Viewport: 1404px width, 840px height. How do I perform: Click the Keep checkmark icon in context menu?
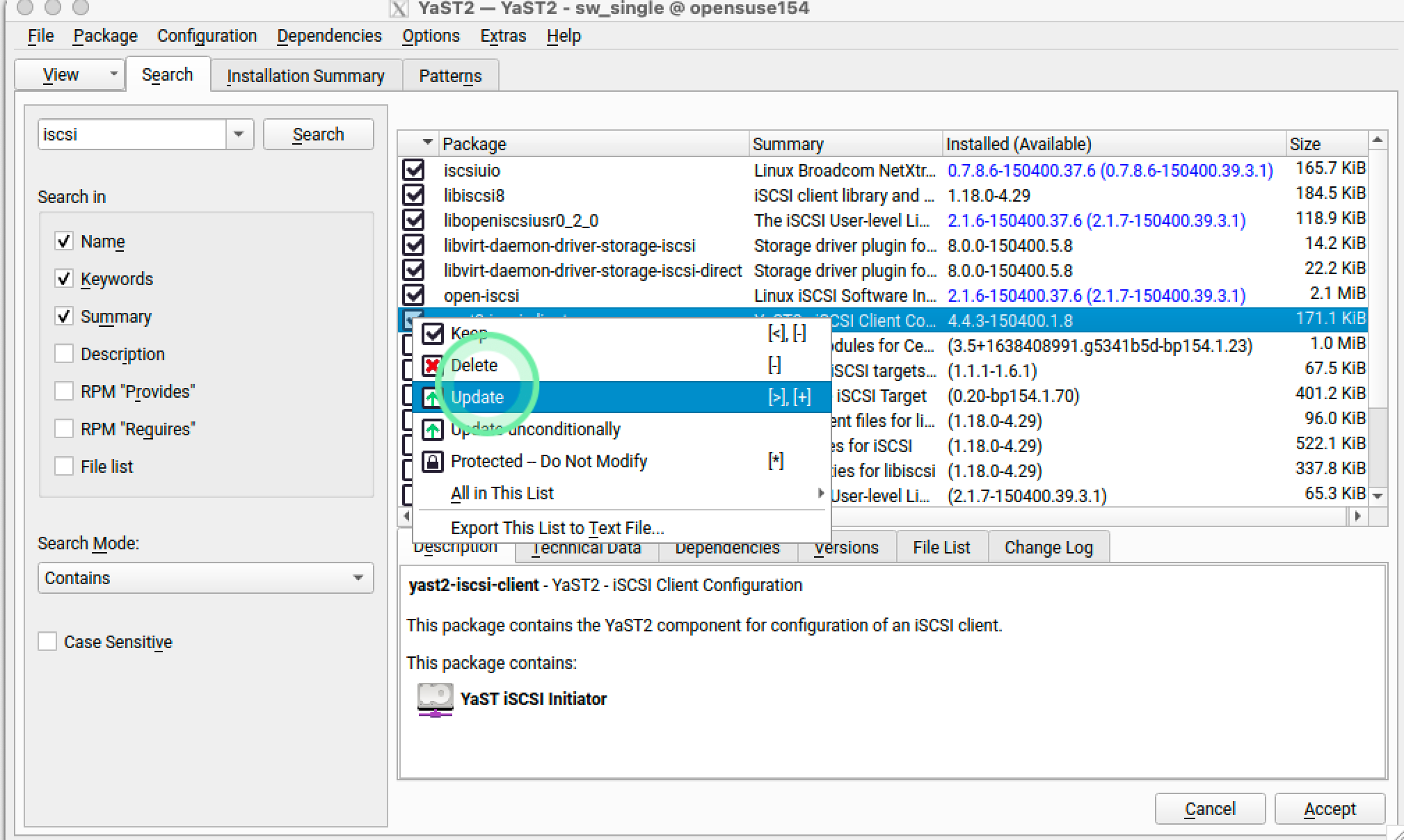pyautogui.click(x=433, y=334)
